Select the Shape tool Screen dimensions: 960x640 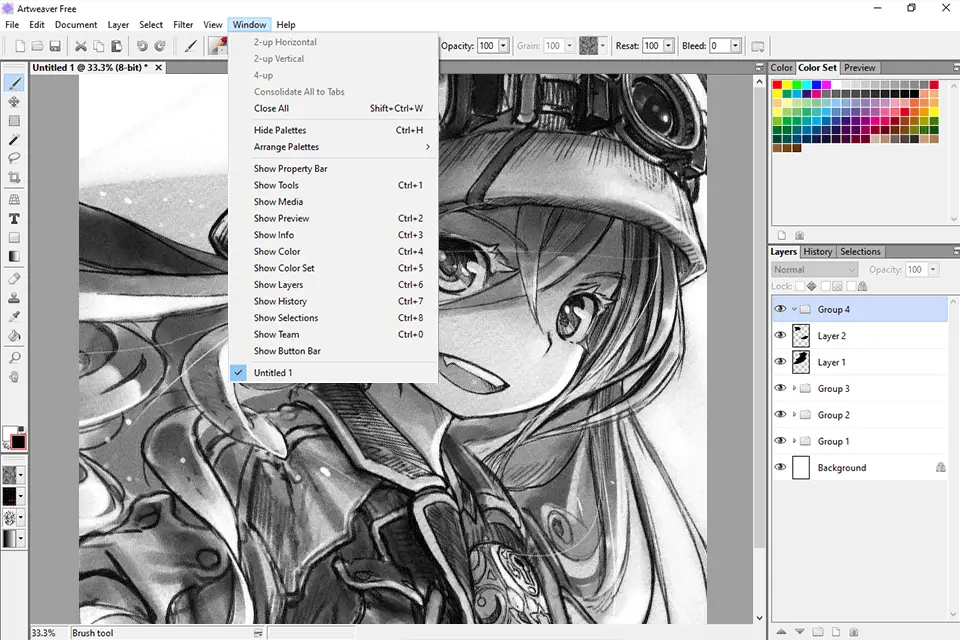[14, 238]
